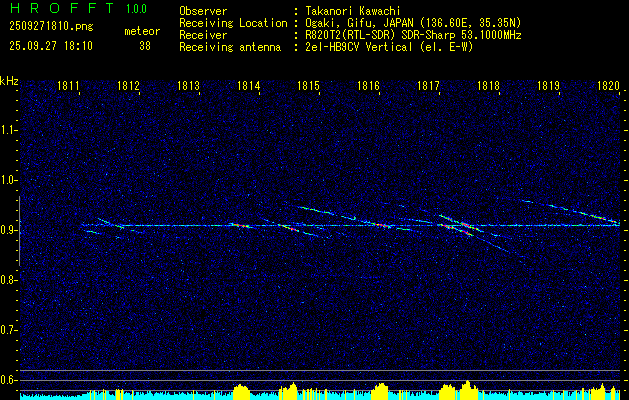Click the 1.0 kHz frequency tick label
Screen dimensions: 629x400
point(8,181)
